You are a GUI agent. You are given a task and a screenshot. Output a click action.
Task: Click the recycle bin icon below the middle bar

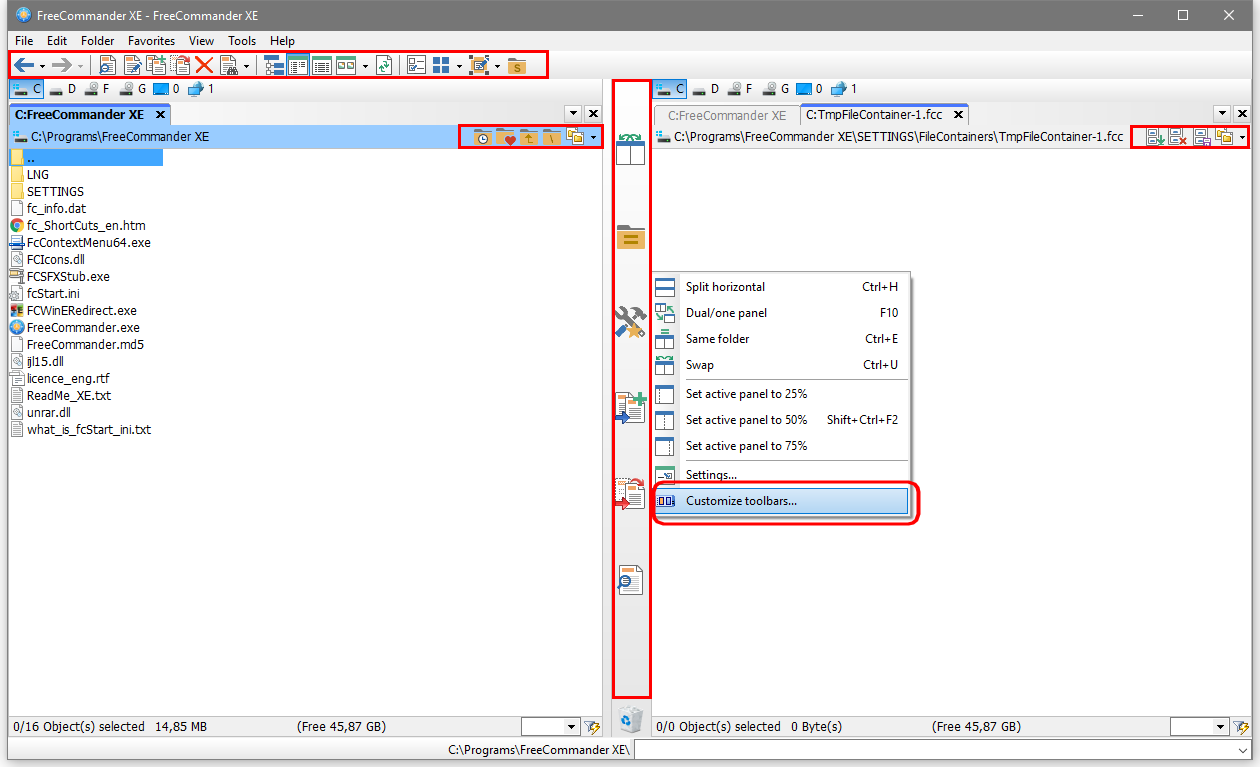point(630,719)
